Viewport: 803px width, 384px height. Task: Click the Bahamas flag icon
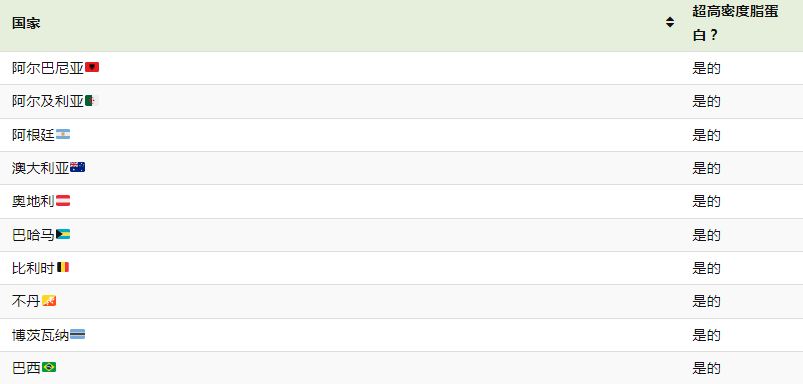[63, 234]
